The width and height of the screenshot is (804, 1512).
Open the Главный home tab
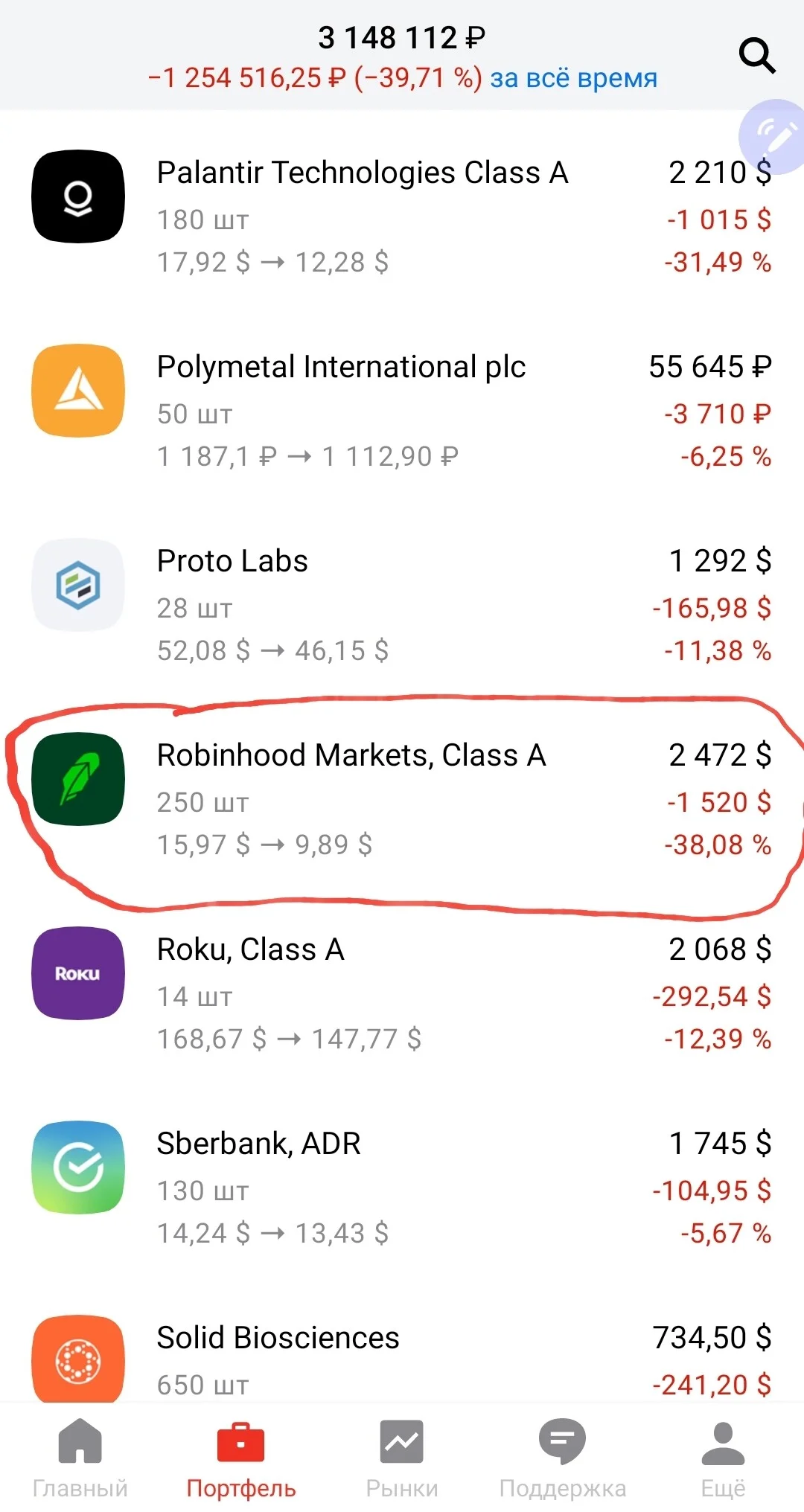click(80, 1458)
